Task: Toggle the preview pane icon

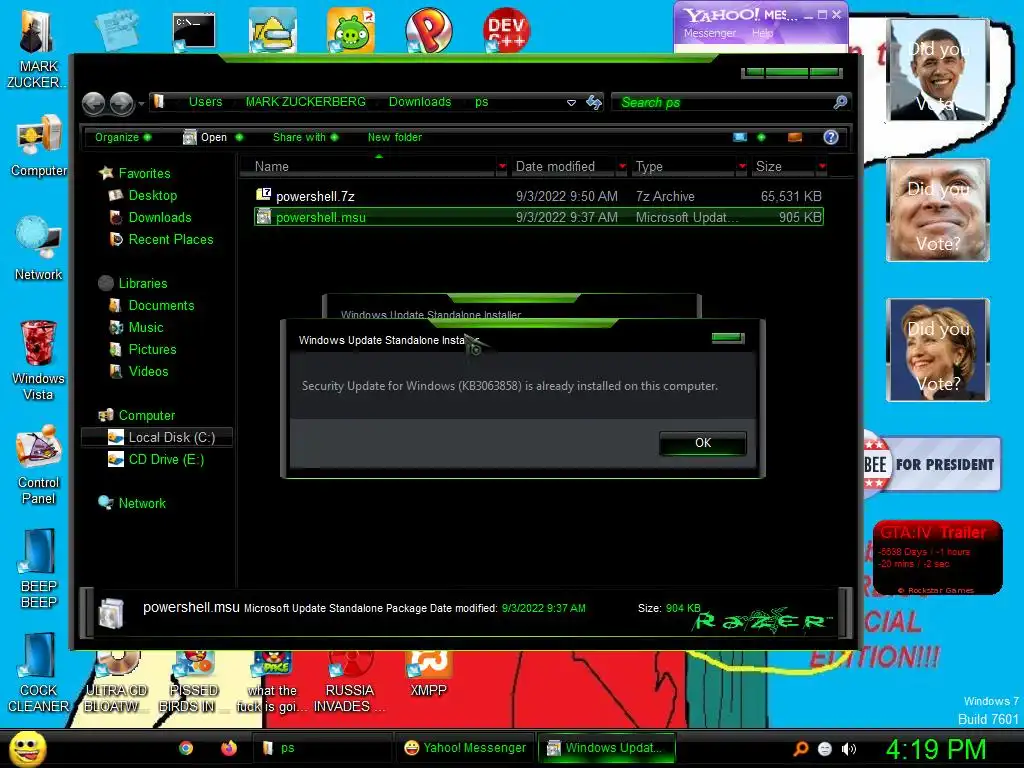Action: pos(795,137)
